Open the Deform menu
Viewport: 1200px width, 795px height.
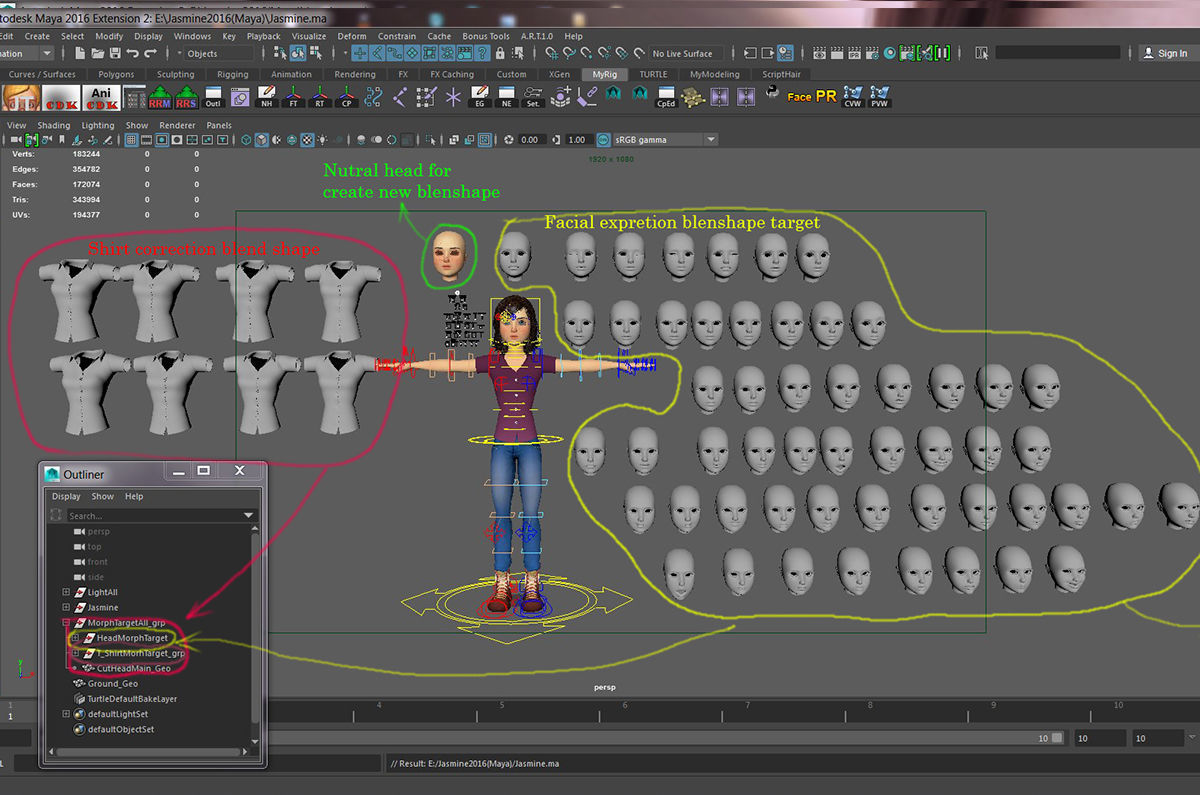[x=351, y=36]
